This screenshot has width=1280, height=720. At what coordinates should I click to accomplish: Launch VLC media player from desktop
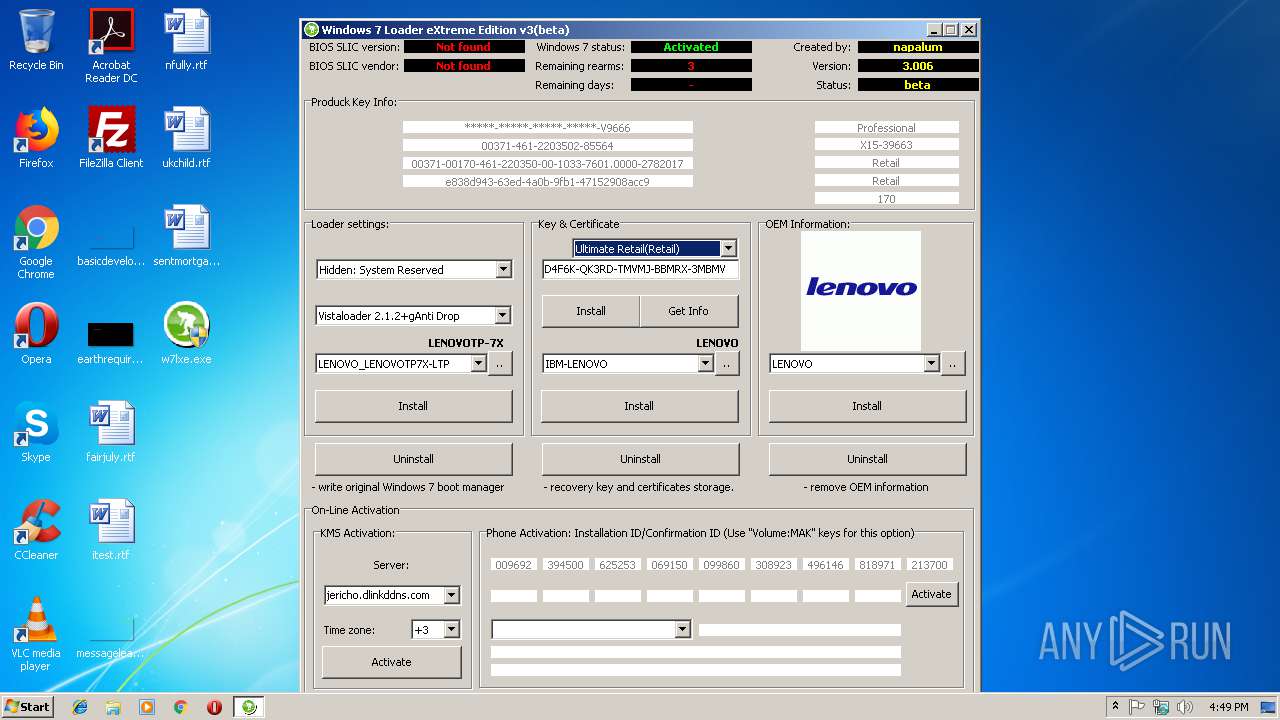(36, 634)
